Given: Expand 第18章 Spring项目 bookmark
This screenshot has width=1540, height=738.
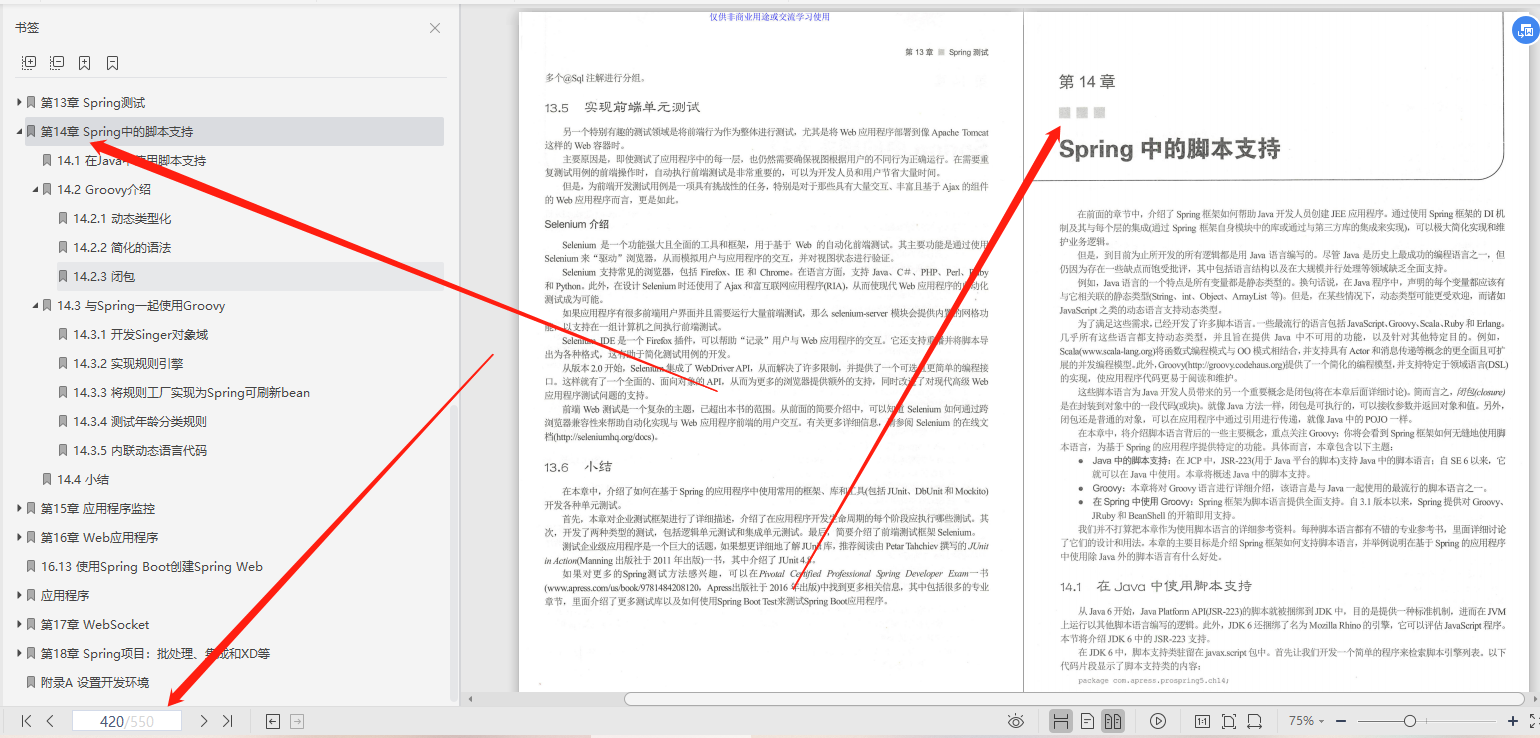Looking at the screenshot, I should 19,654.
